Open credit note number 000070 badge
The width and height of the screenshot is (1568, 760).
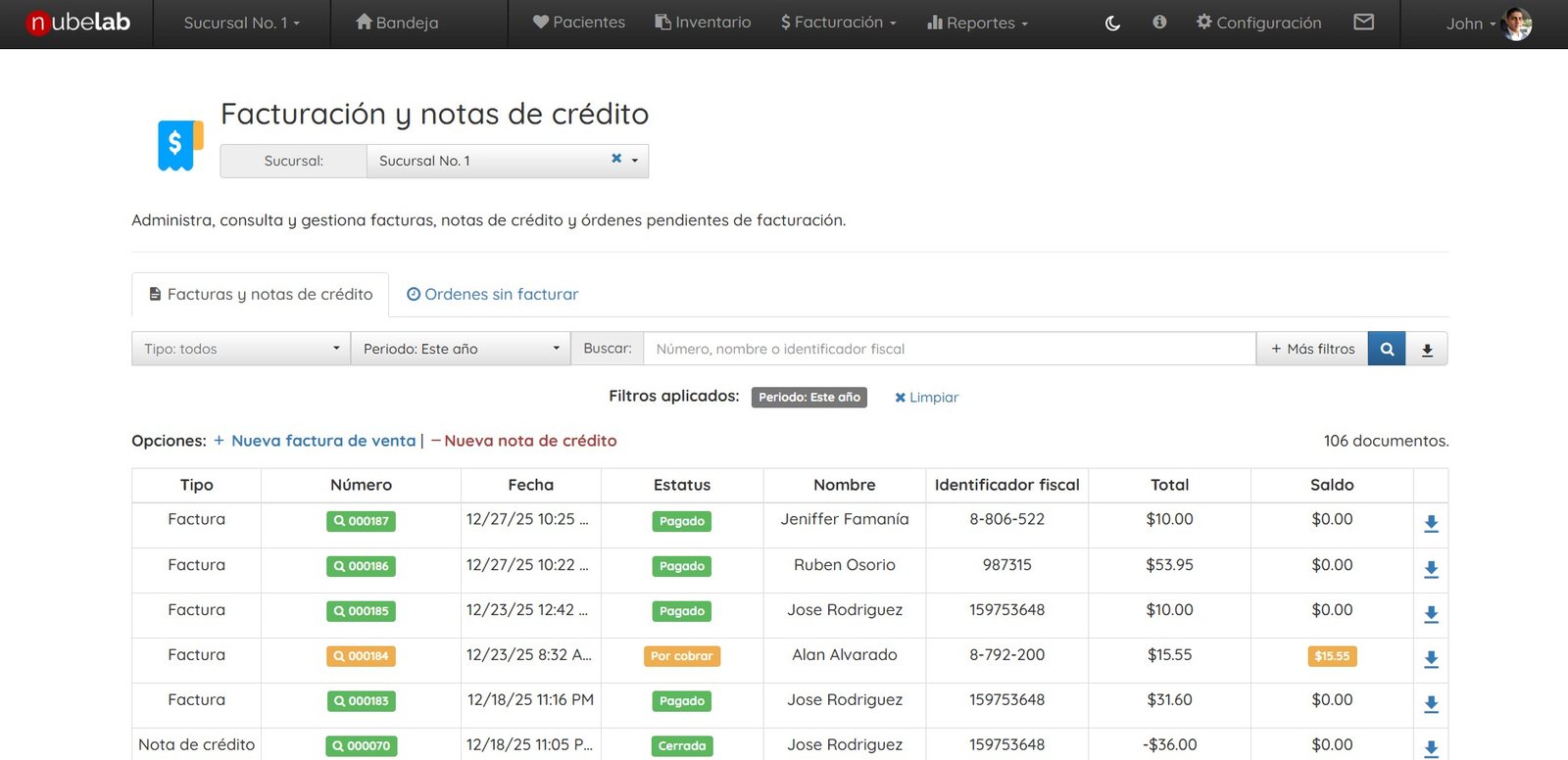(x=361, y=746)
